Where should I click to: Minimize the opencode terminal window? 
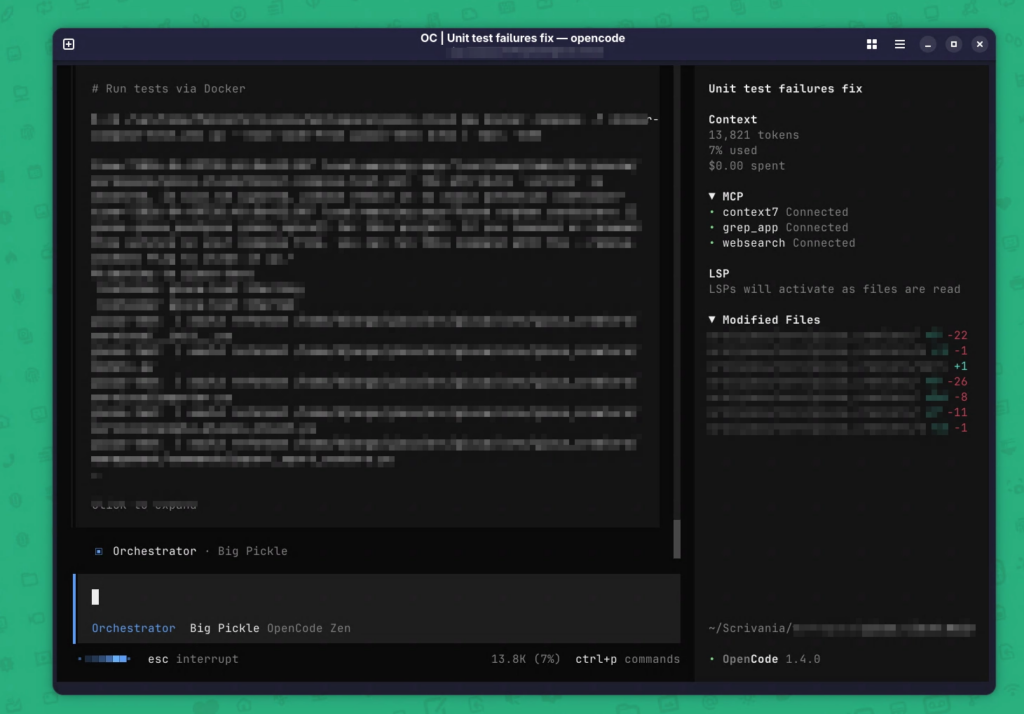click(x=928, y=44)
